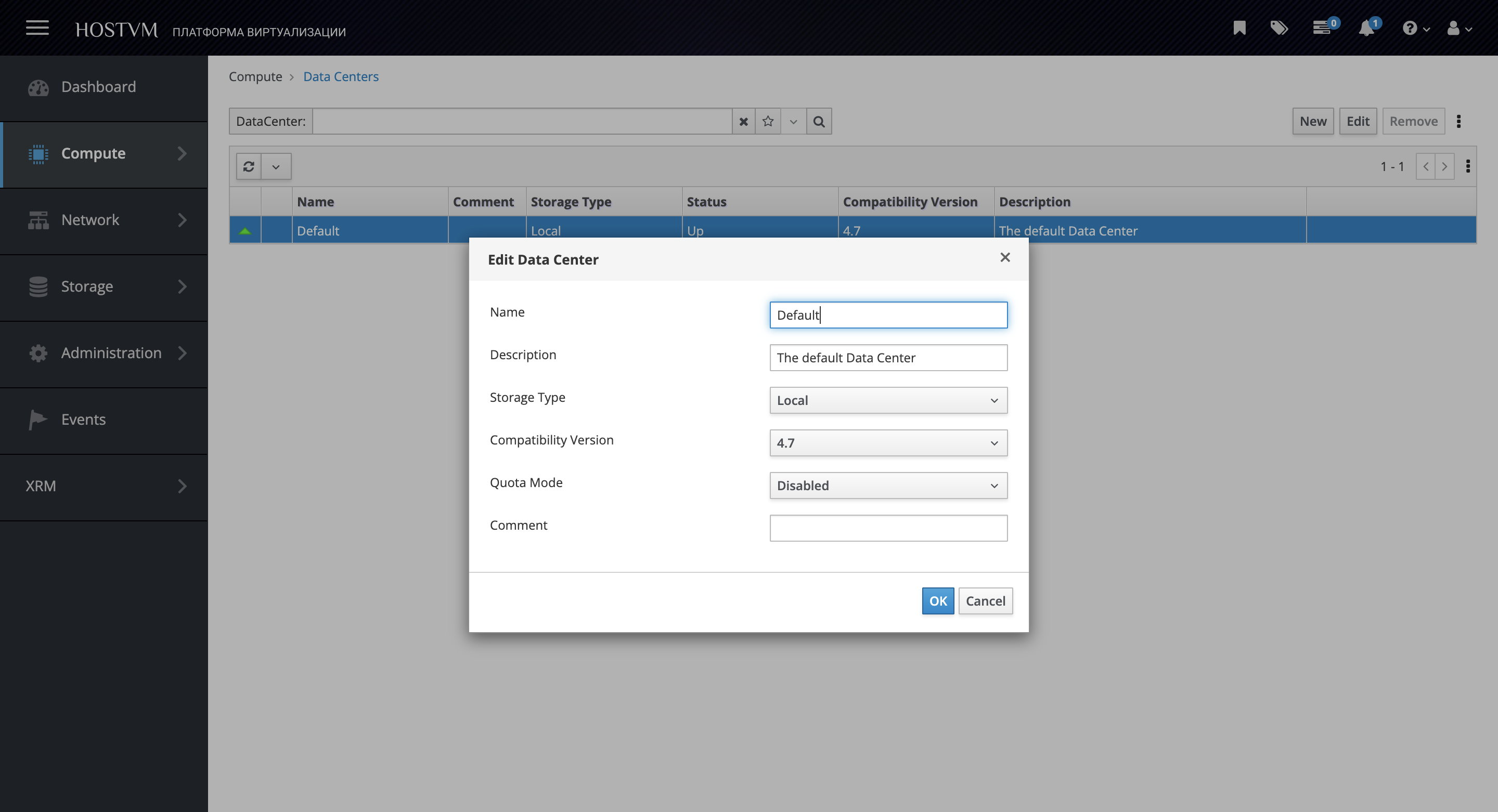Click the tags icon in header
This screenshot has height=812, width=1498.
pos(1279,28)
